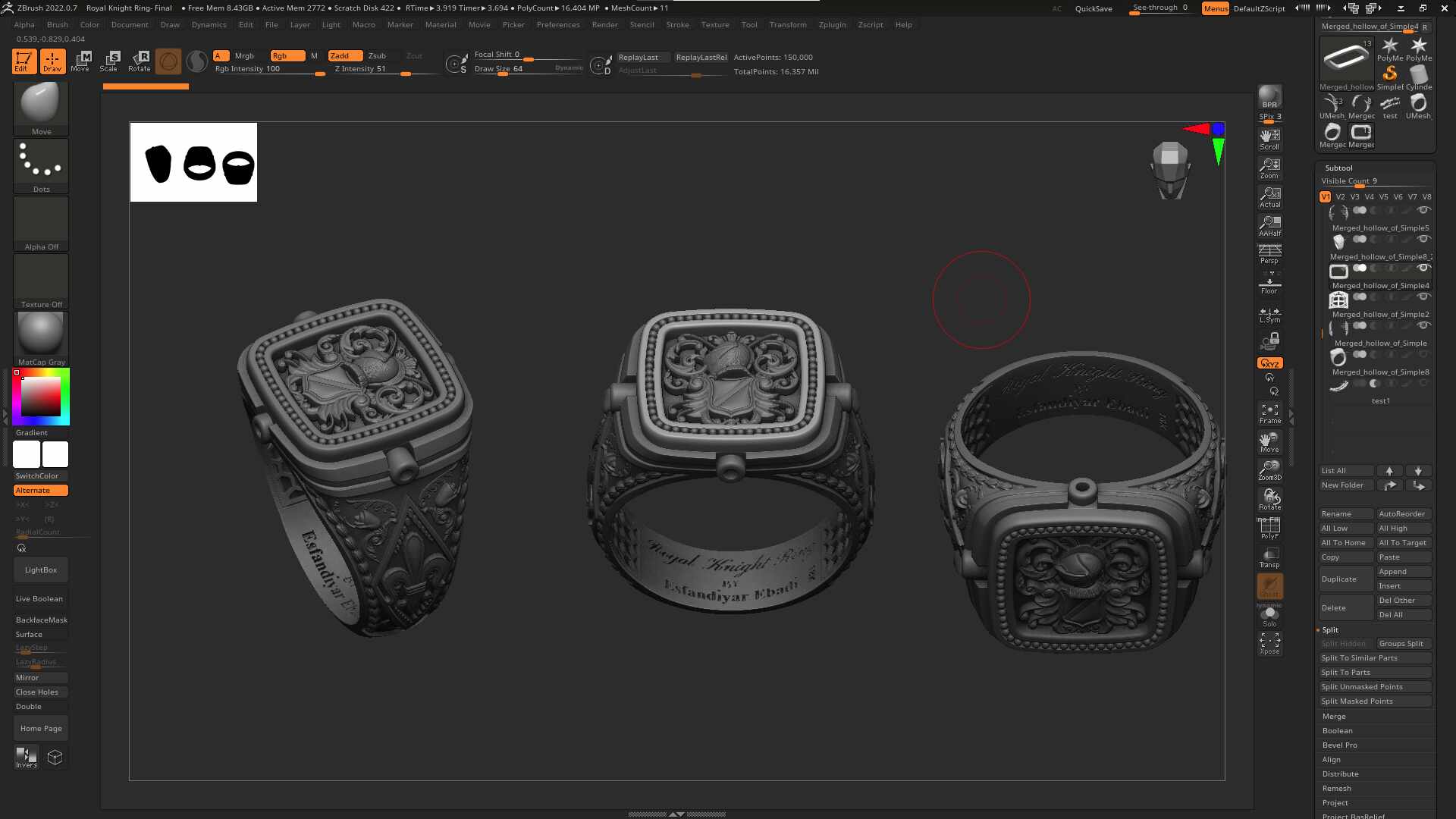Toggle the Rgb channel button
The height and width of the screenshot is (819, 1456).
click(x=286, y=55)
